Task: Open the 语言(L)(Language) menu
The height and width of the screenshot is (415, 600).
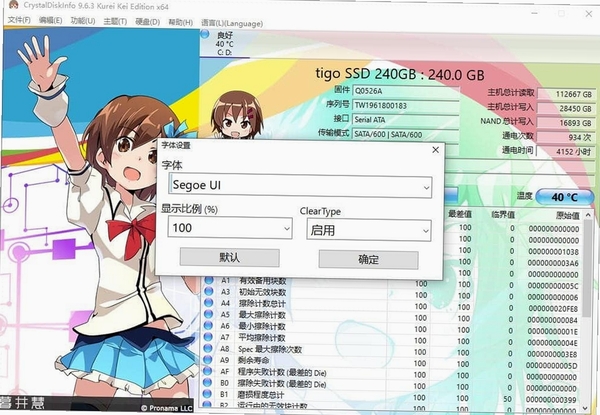Action: pyautogui.click(x=232, y=23)
